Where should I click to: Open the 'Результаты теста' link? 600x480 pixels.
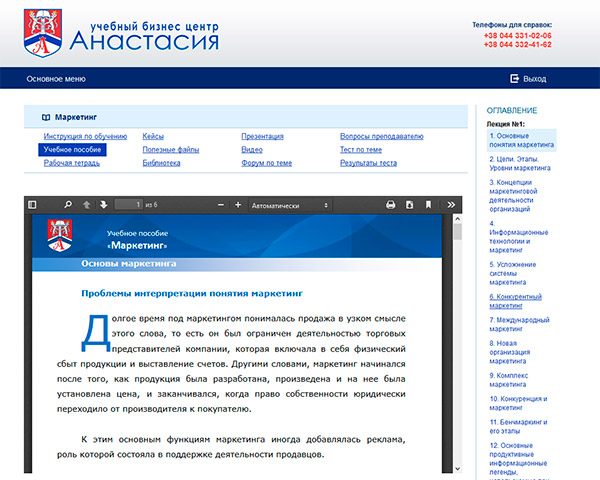(368, 162)
